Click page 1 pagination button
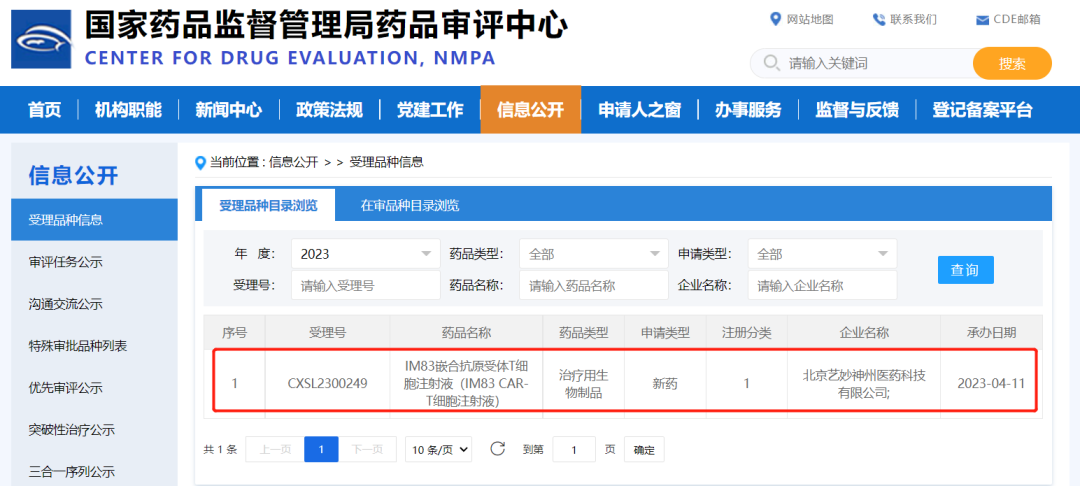The image size is (1080, 486). pyautogui.click(x=321, y=450)
